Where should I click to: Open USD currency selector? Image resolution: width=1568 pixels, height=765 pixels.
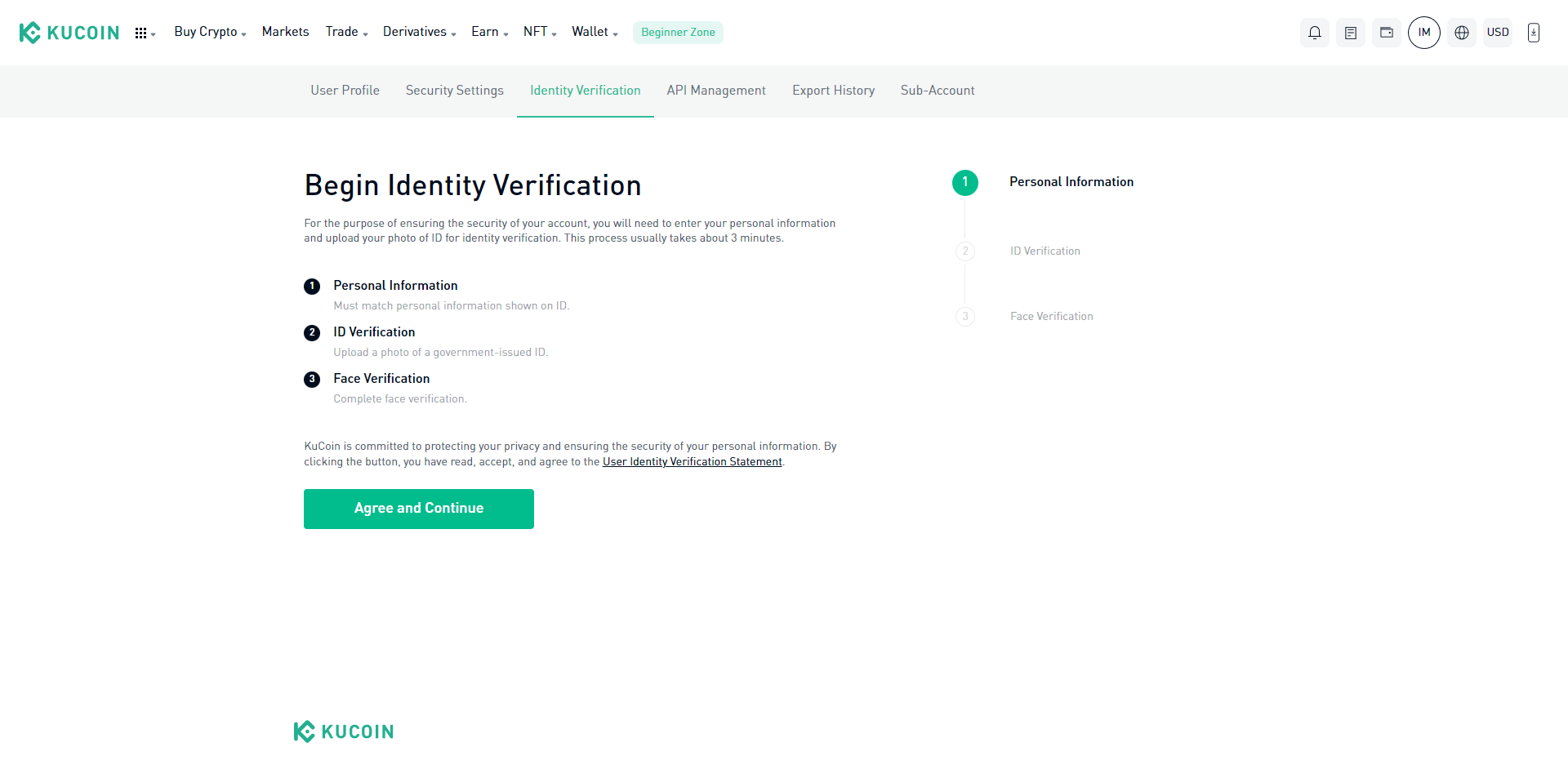coord(1498,33)
